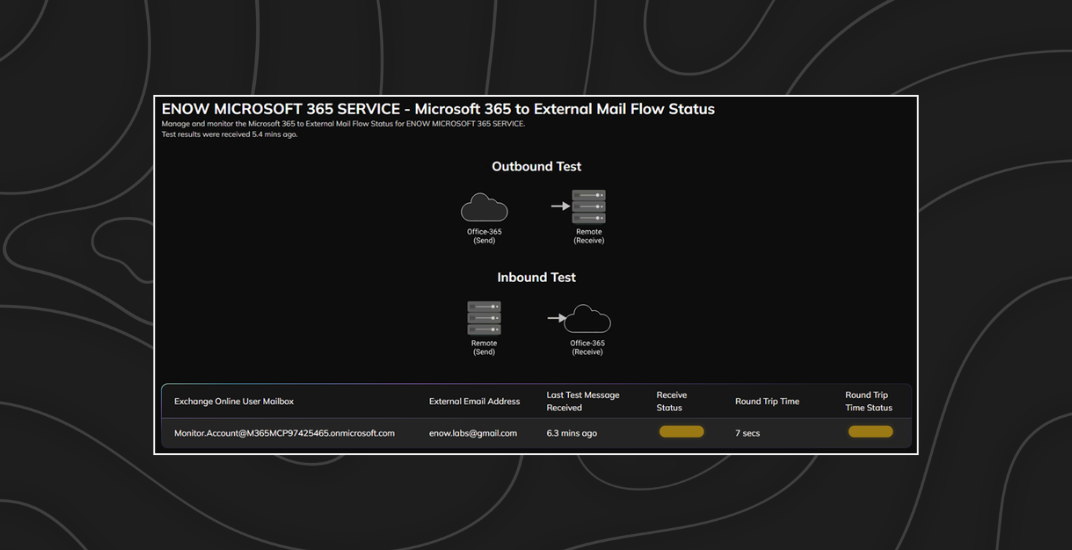The image size is (1072, 550).
Task: Click the 'Test results were received 5.4 mins ago' text
Action: (229, 135)
